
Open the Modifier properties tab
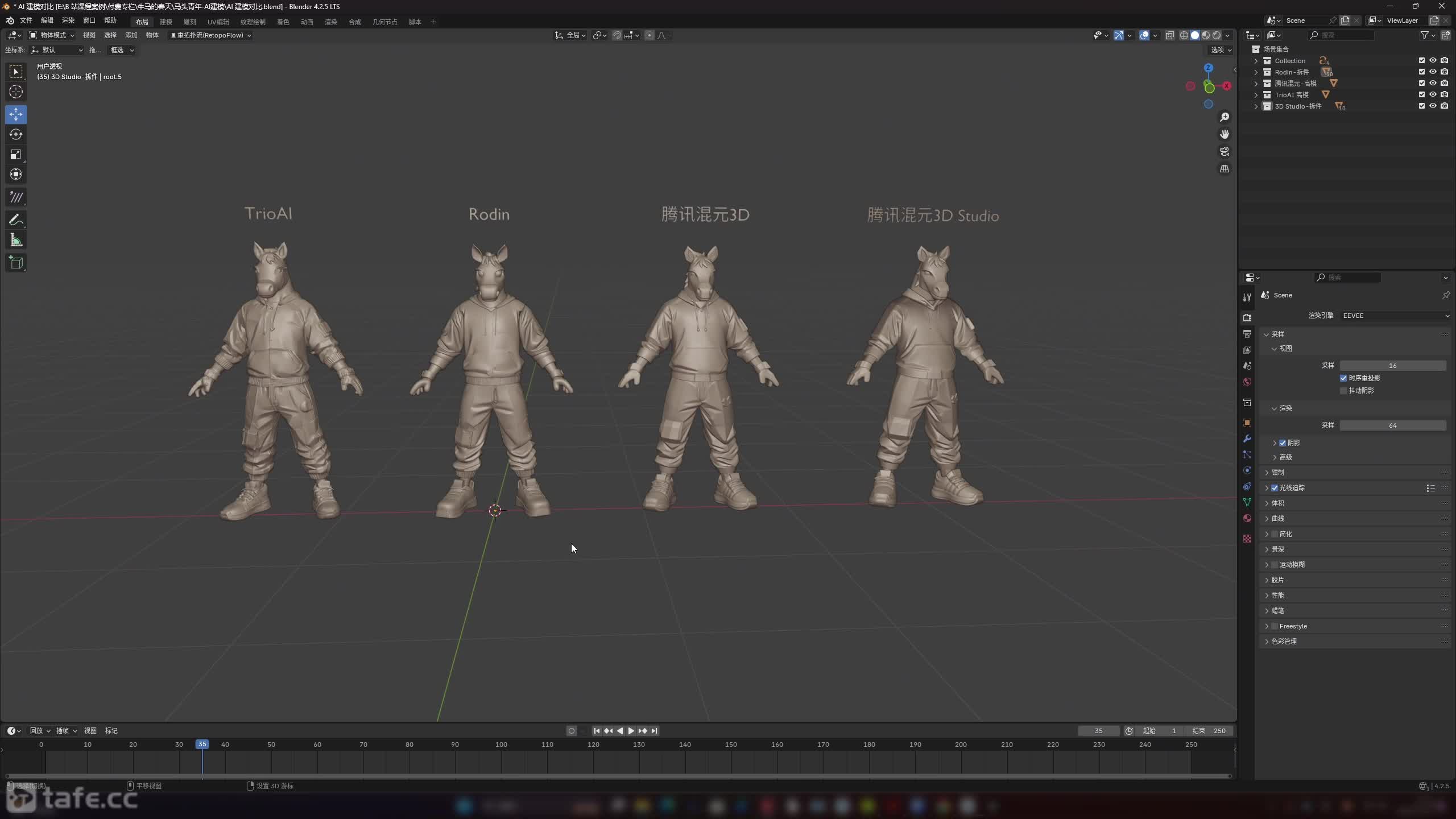1247,439
